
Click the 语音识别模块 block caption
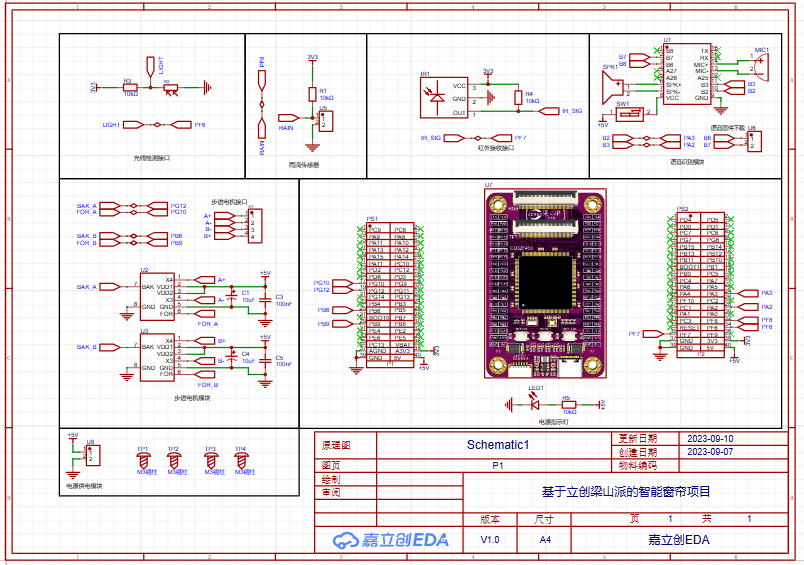pos(687,162)
